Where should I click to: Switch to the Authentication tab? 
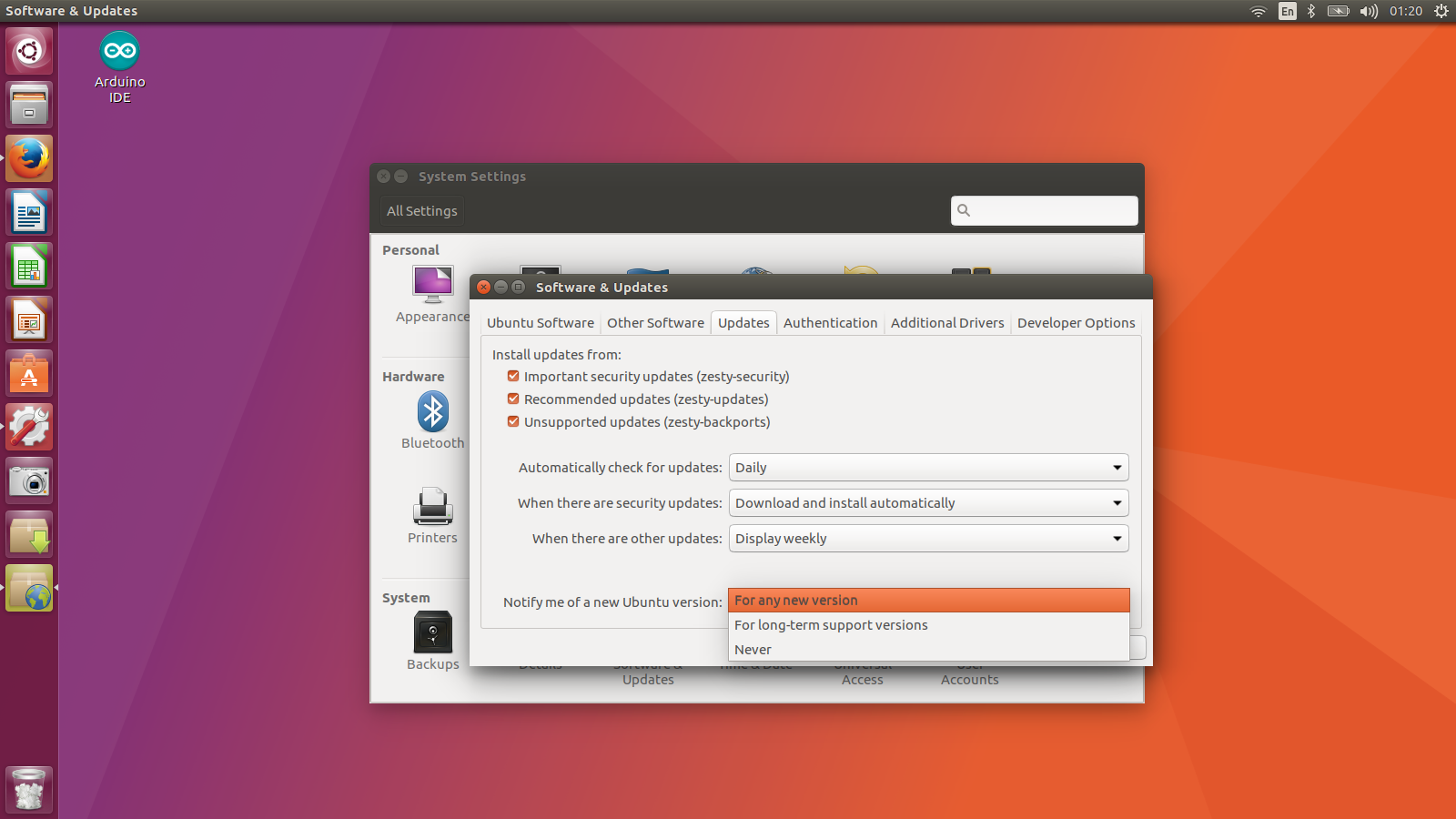(x=830, y=322)
